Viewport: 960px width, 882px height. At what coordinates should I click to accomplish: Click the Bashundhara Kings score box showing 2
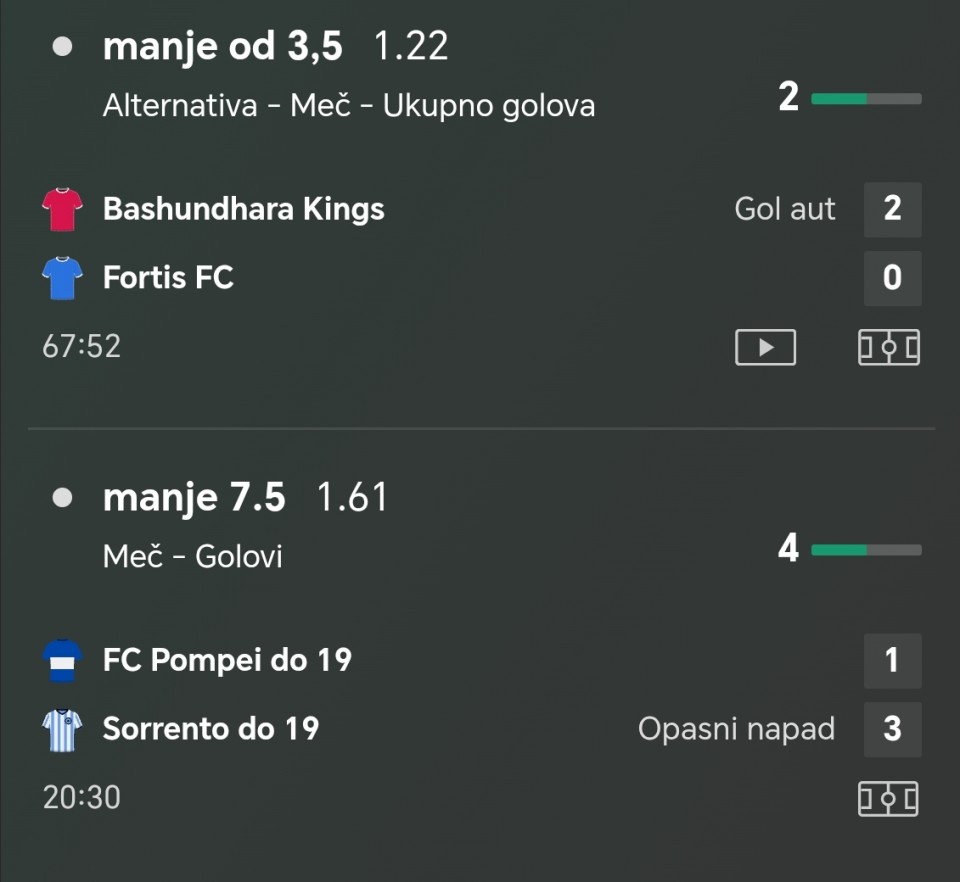(x=892, y=209)
